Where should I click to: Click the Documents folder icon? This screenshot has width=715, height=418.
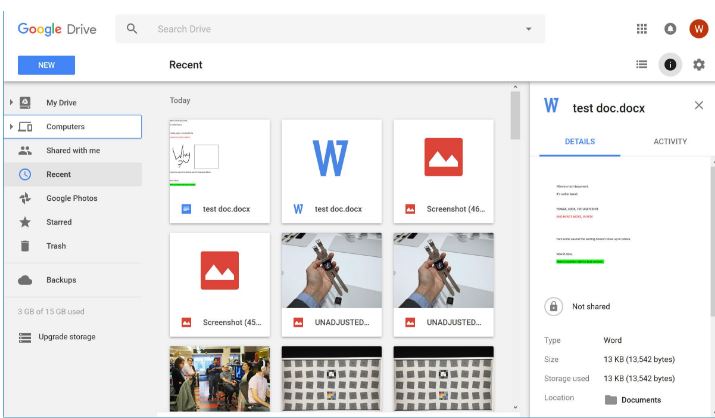[611, 400]
